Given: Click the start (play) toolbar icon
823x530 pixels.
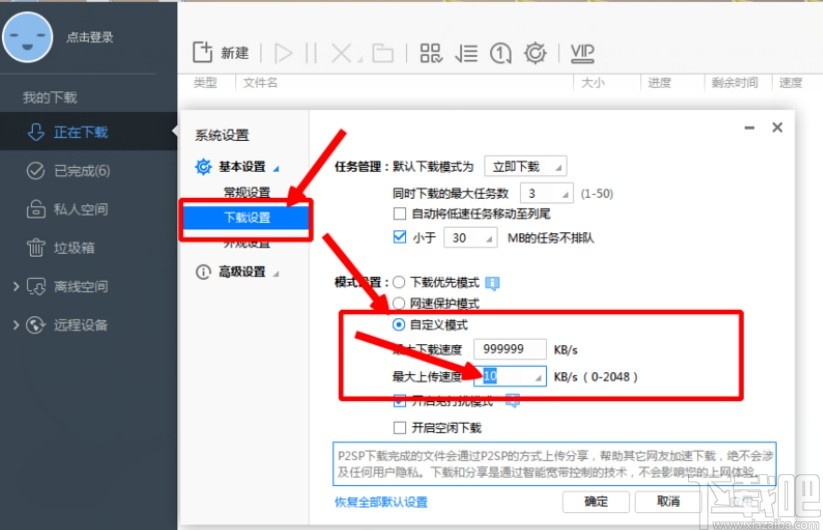Looking at the screenshot, I should [283, 53].
